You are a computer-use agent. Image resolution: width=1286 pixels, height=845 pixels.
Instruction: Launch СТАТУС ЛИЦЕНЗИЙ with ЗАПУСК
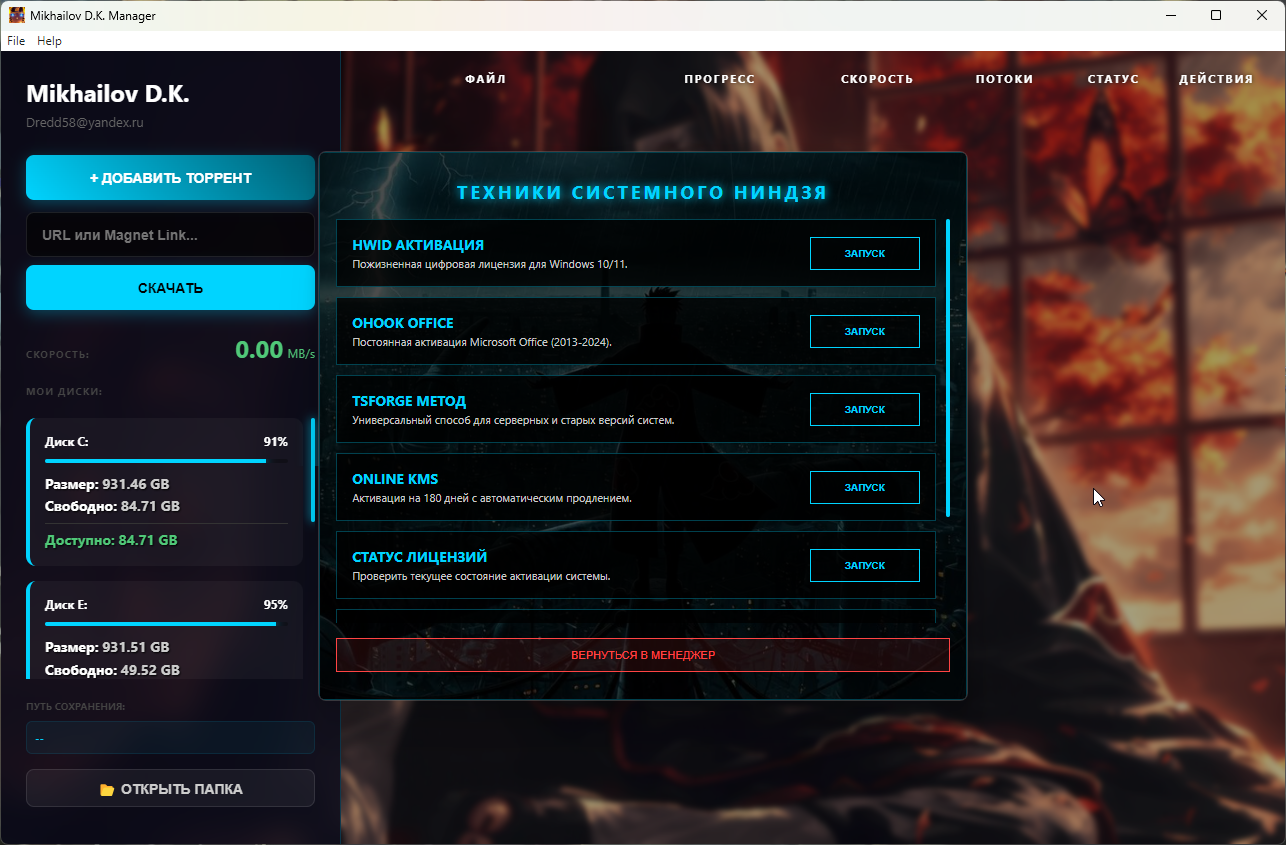(x=865, y=565)
